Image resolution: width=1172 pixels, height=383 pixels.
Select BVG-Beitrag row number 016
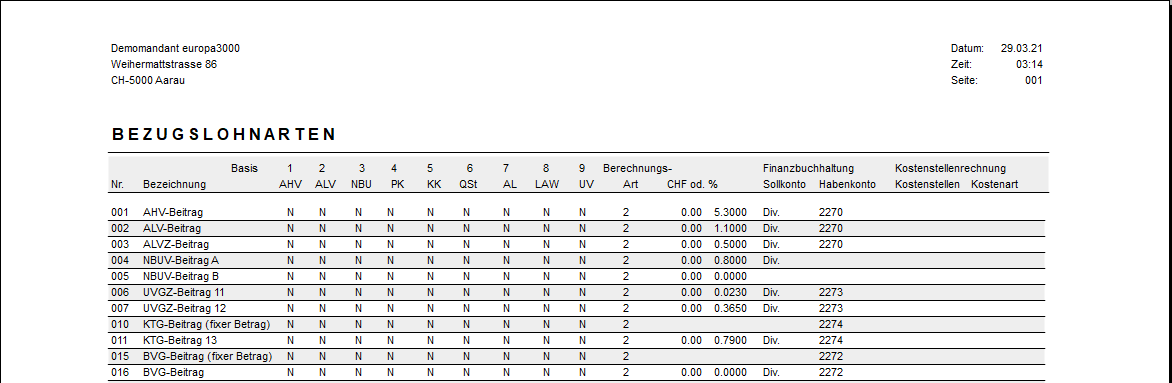119,372
